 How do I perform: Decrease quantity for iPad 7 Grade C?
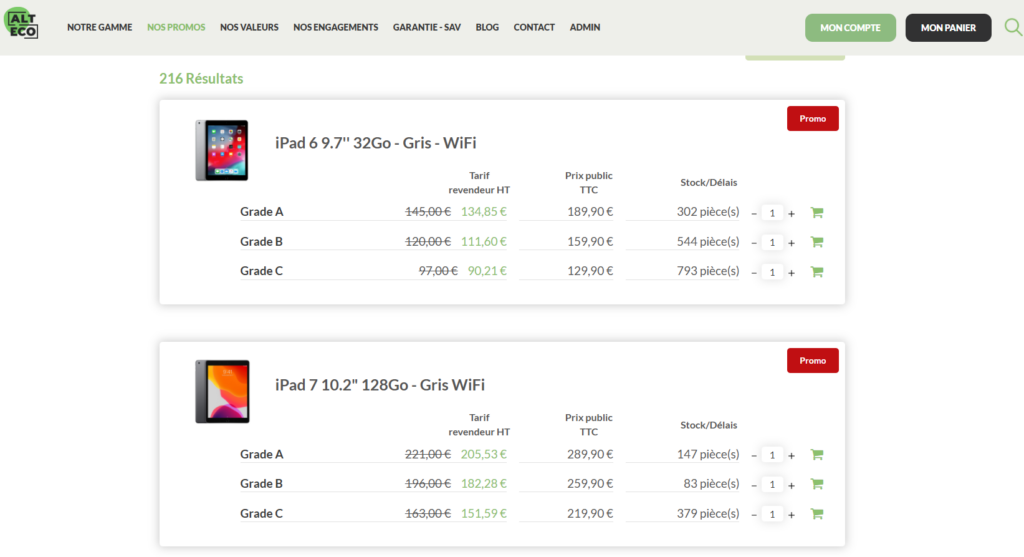[x=754, y=515]
